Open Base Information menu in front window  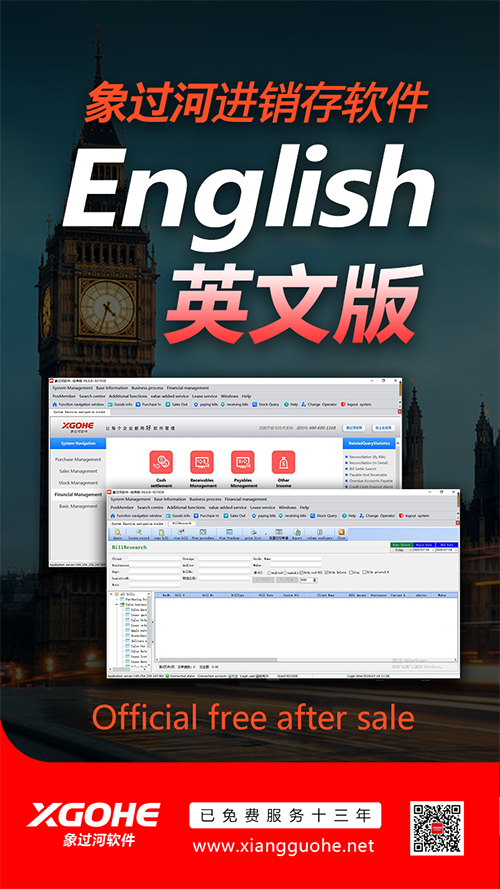click(170, 499)
